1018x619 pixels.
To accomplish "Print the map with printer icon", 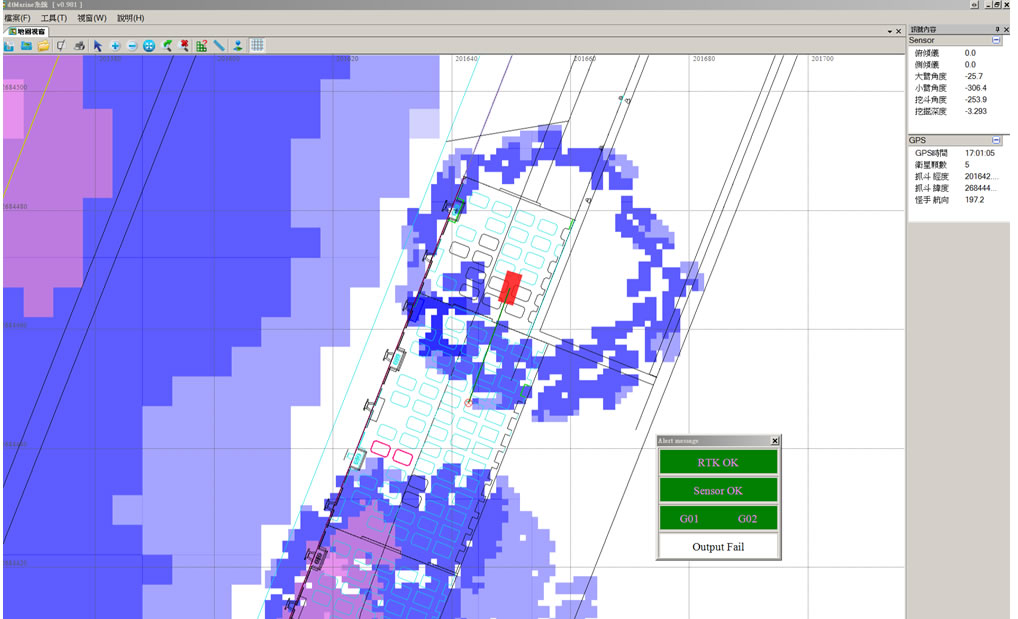I will 79,45.
